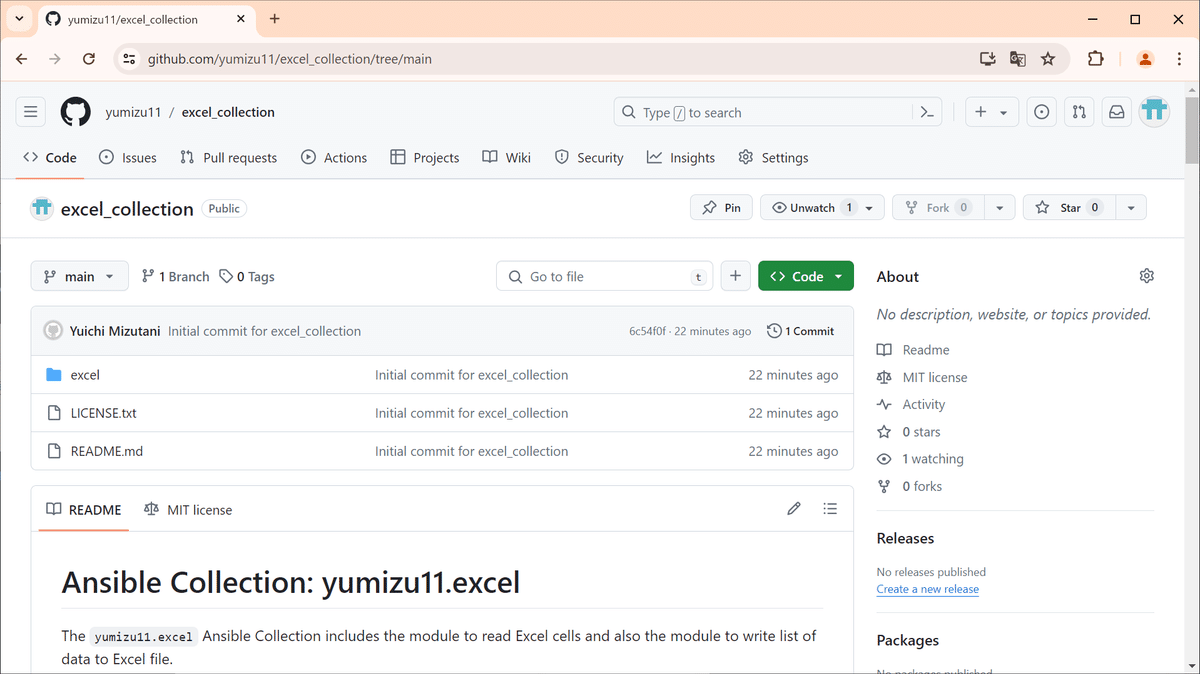Open the notifications inbox icon
1200x674 pixels.
pos(1116,112)
